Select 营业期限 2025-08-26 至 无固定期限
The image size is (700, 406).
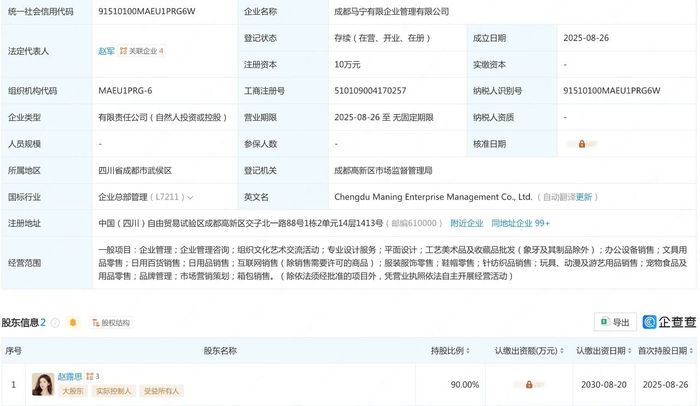pyautogui.click(x=384, y=117)
